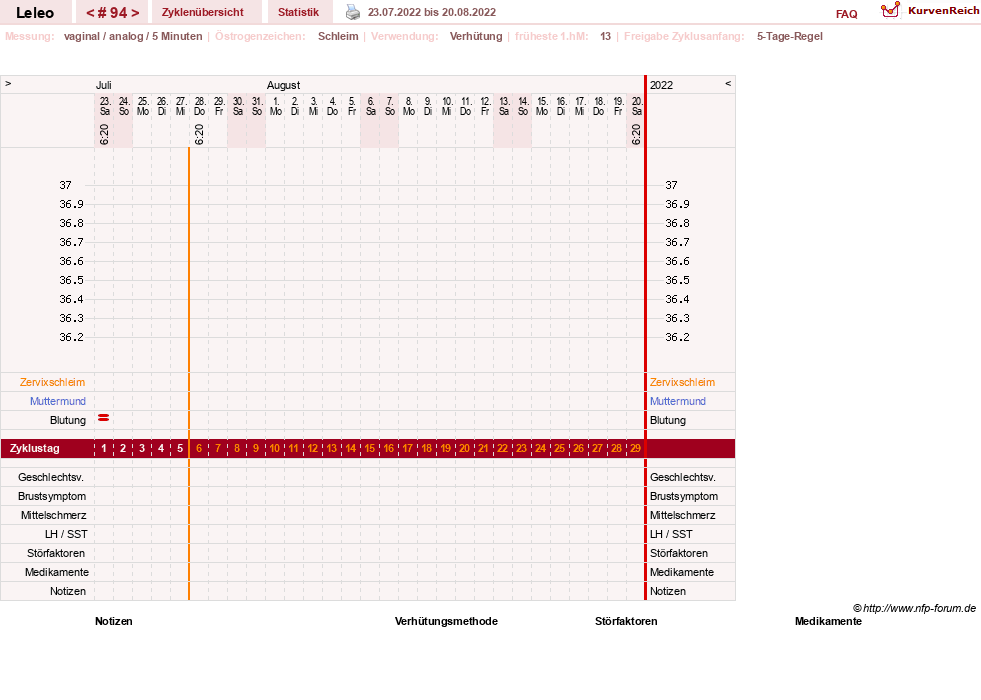Select the 28. Do date column header
Screen dimensions: 981x700
(200, 106)
